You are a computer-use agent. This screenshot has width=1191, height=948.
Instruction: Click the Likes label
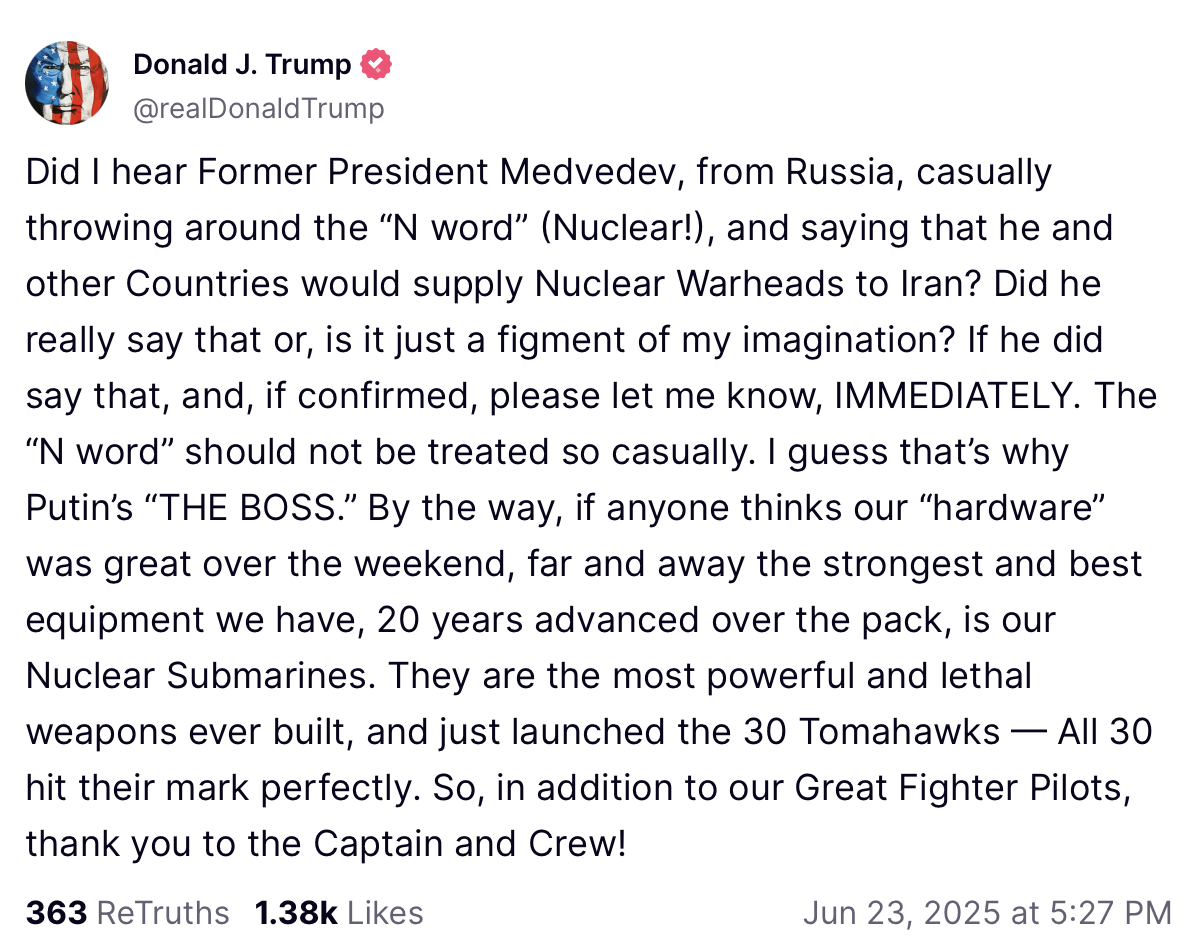click(x=385, y=912)
